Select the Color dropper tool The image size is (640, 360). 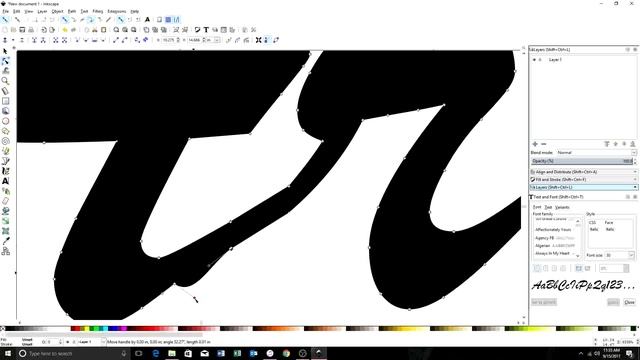pos(5,241)
